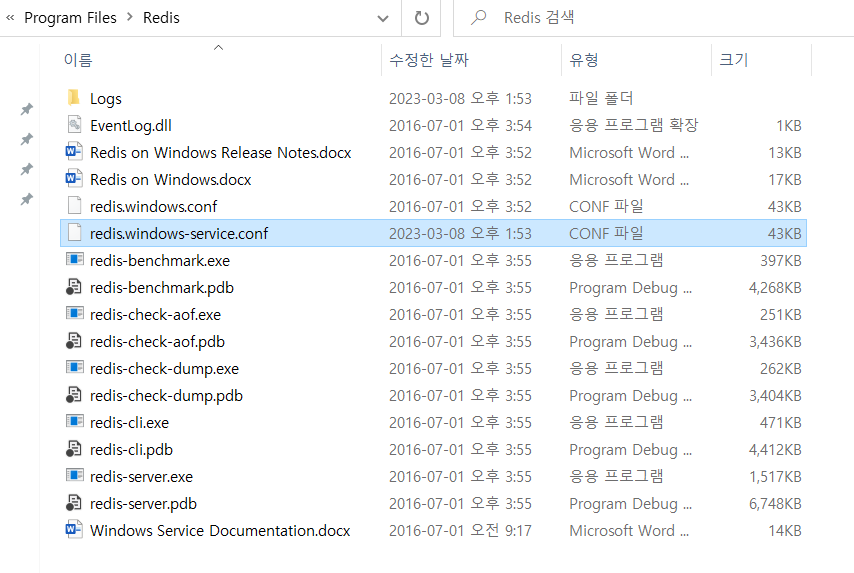Select the file name redis-server.pdb
Image resolution: width=854 pixels, height=573 pixels.
(x=143, y=503)
